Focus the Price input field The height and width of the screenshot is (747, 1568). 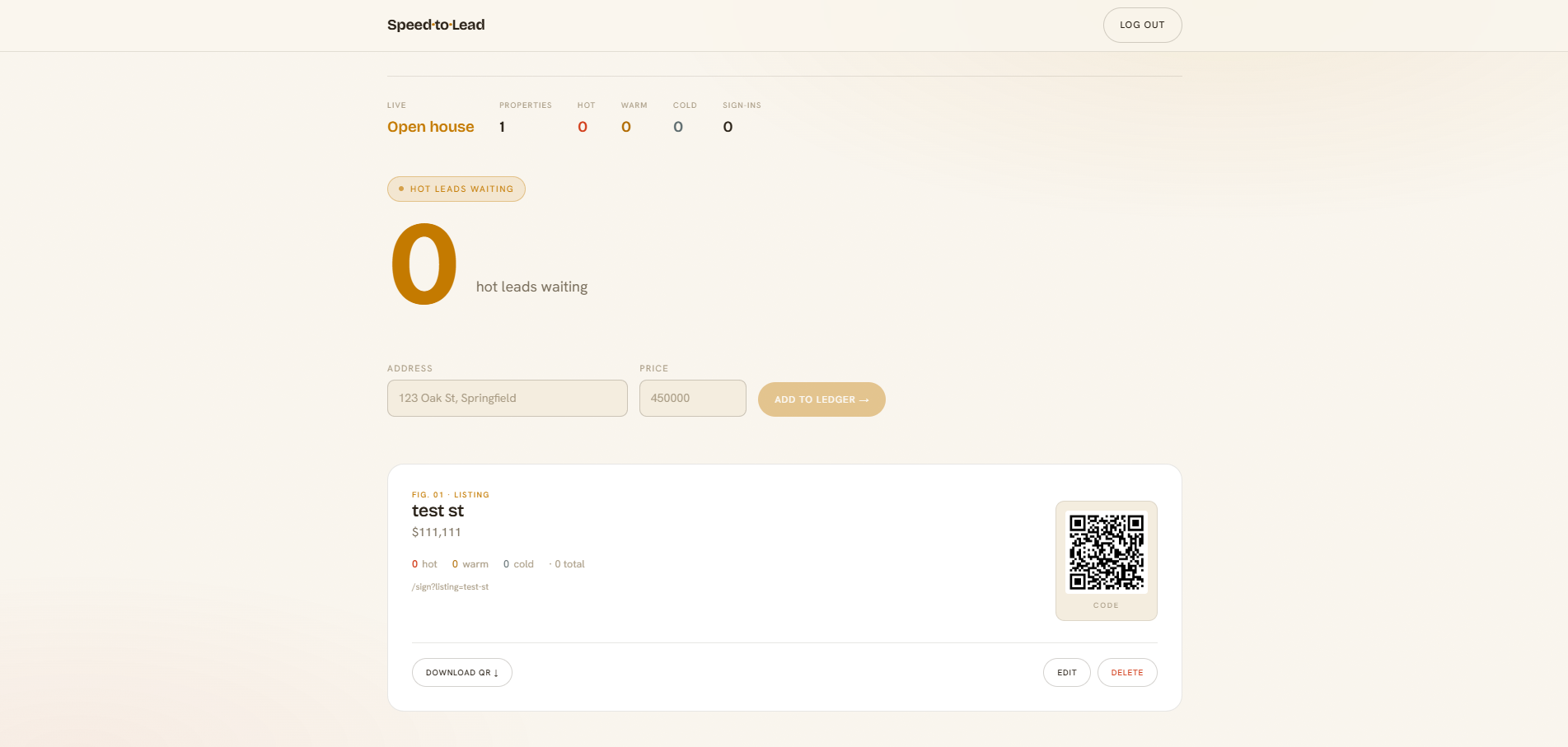tap(693, 398)
